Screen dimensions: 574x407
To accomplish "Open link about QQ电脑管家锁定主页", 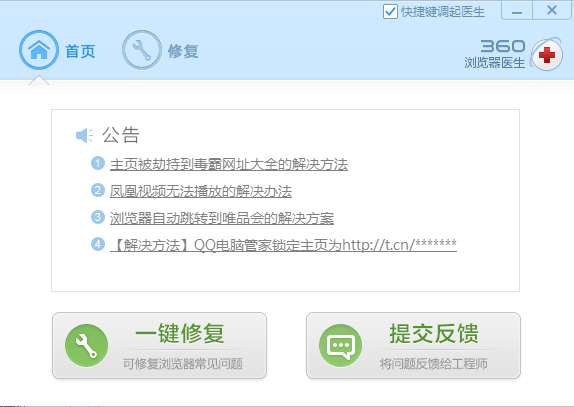I will click(283, 244).
